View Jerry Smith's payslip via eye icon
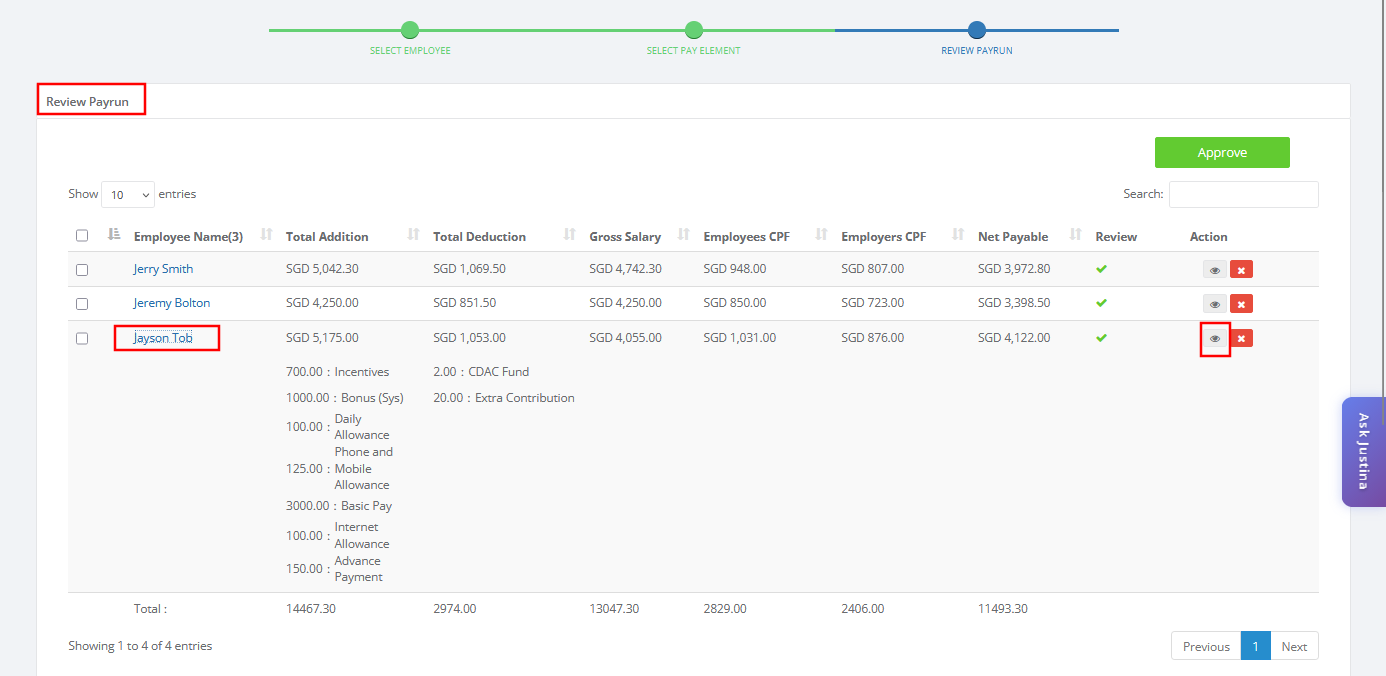Screen dimensions: 1386x676 pyautogui.click(x=1214, y=269)
